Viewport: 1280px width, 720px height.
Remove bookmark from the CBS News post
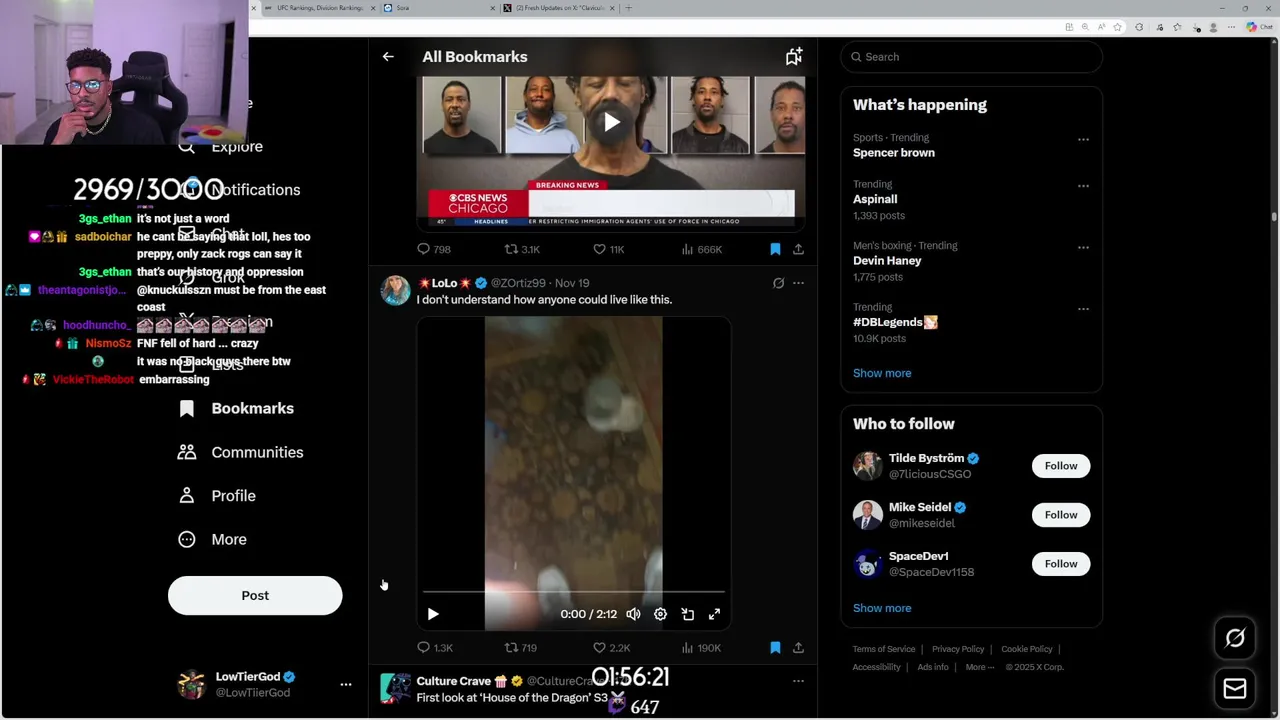[775, 249]
